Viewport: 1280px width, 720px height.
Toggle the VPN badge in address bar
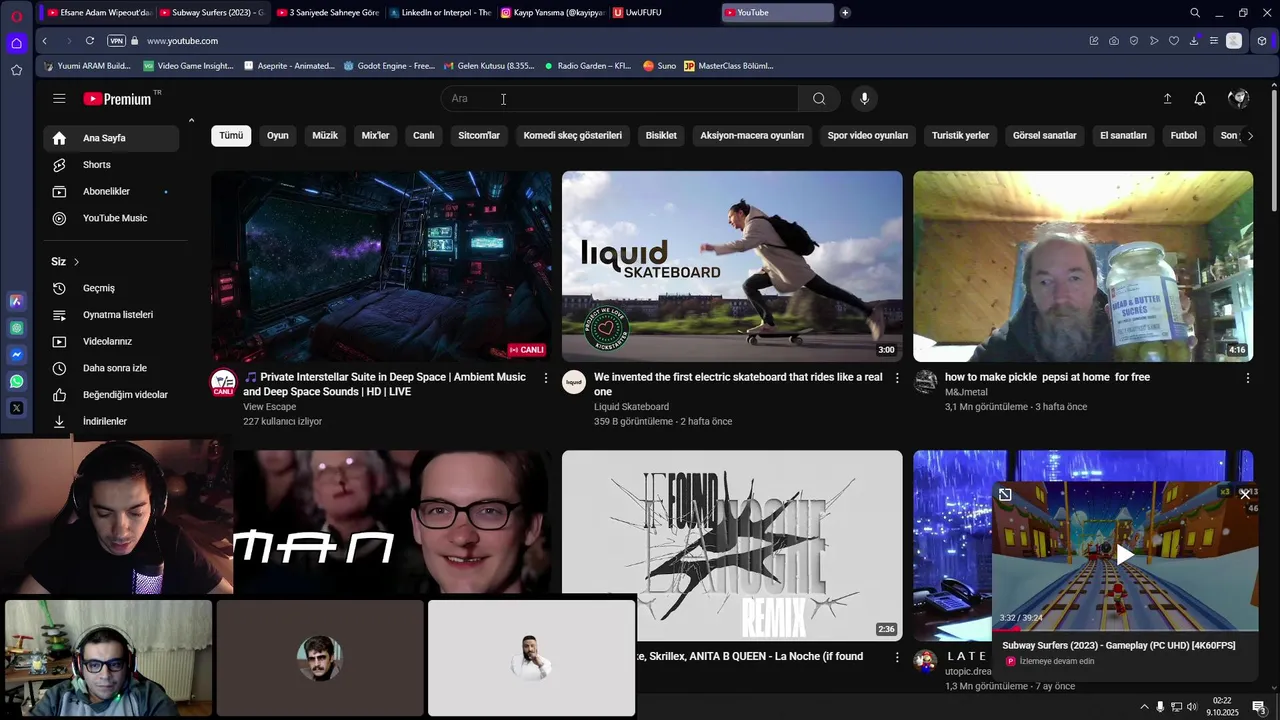click(x=116, y=41)
